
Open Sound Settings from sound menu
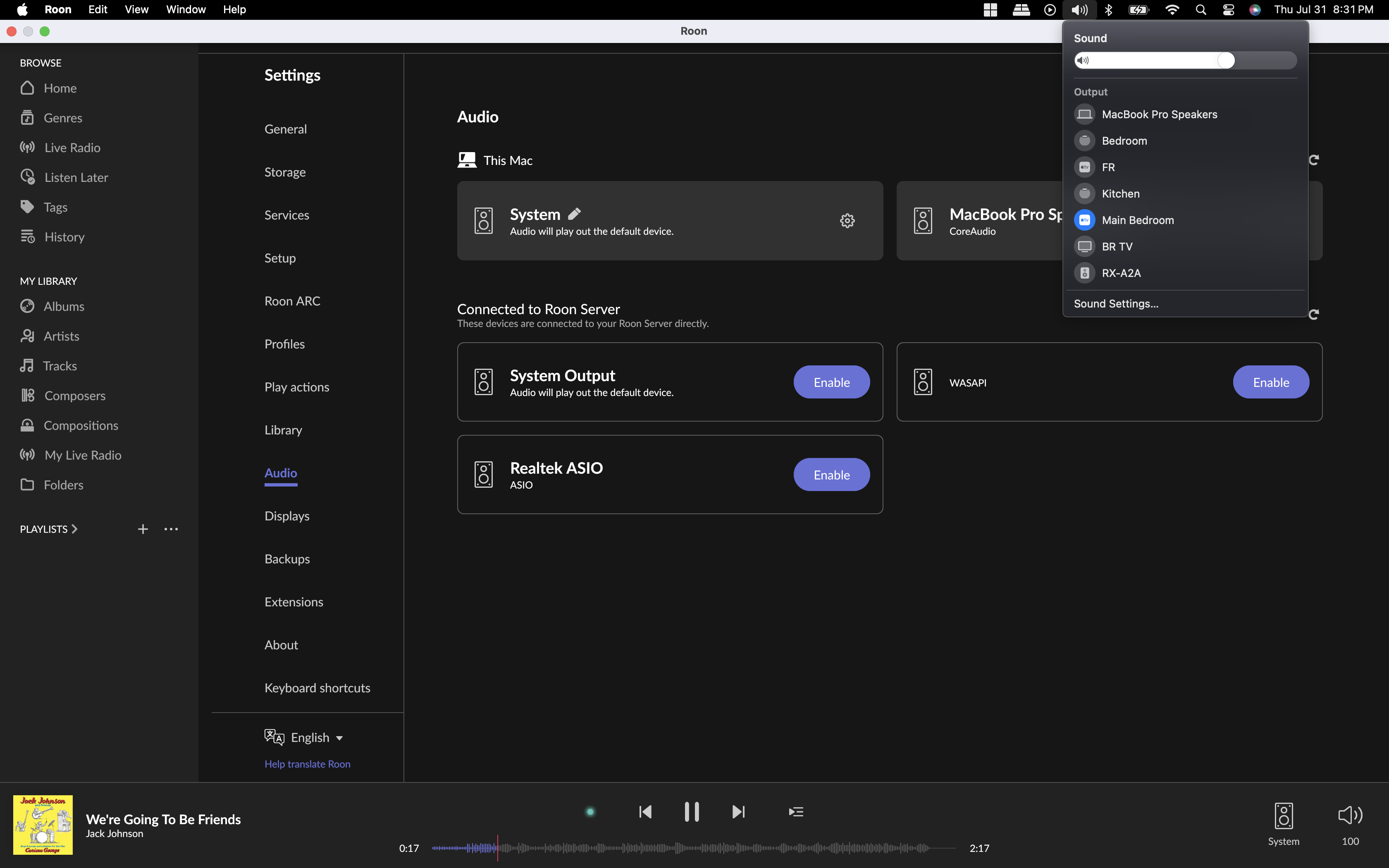1116,304
